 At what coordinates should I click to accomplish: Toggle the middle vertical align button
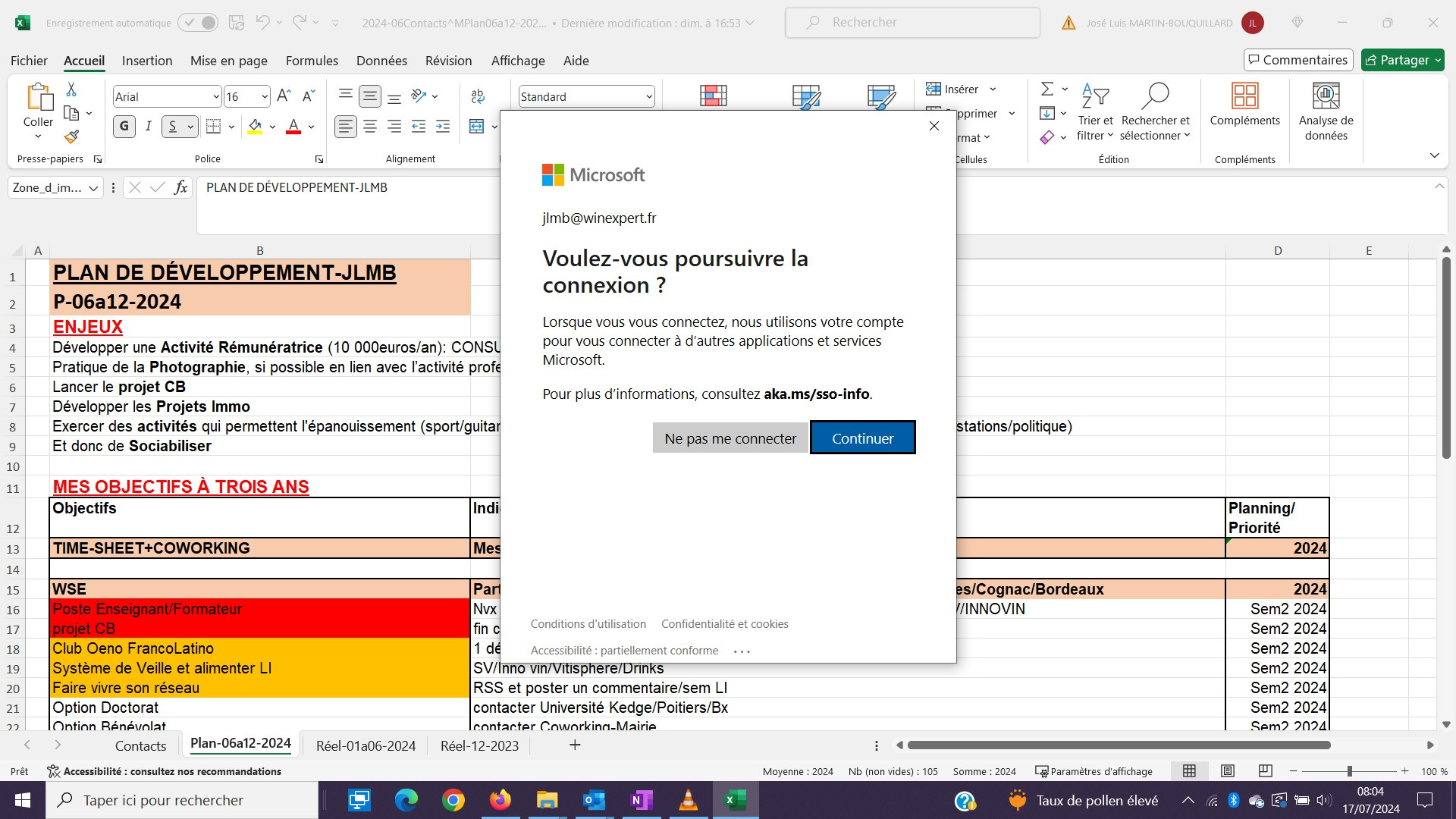pos(370,96)
